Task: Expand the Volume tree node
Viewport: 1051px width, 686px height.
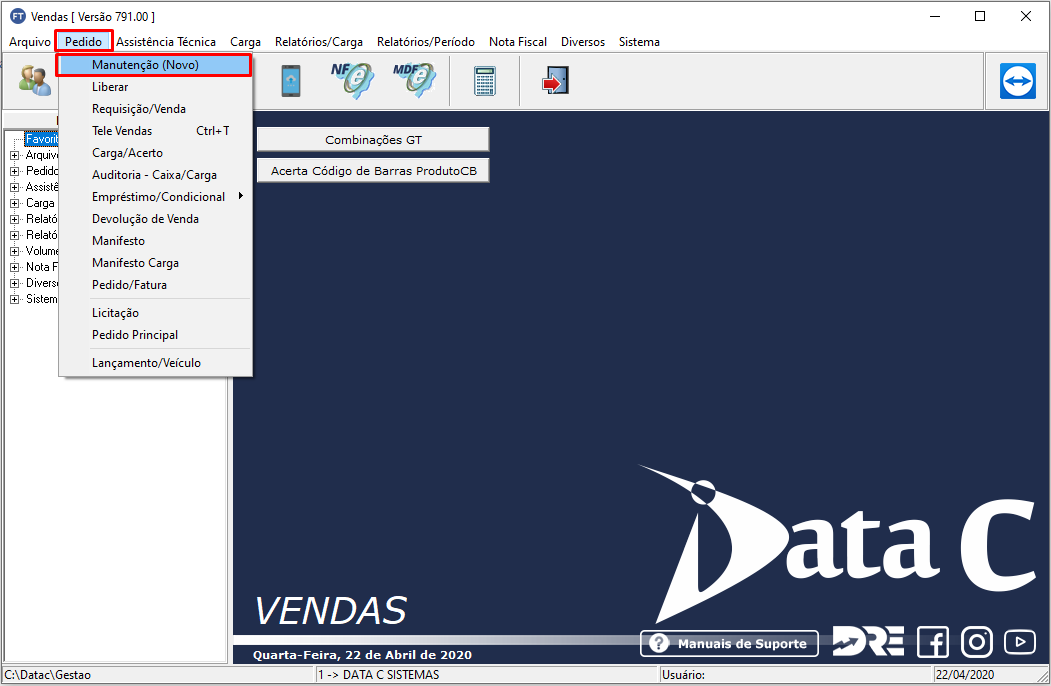Action: (x=15, y=251)
